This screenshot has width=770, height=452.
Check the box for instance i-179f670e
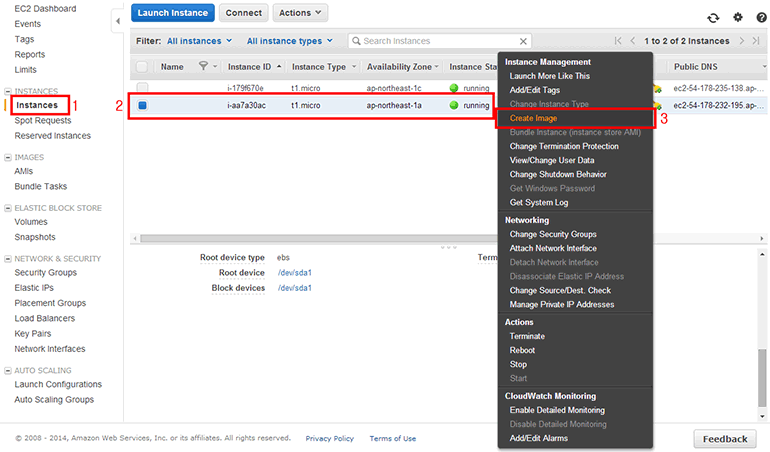[x=142, y=88]
